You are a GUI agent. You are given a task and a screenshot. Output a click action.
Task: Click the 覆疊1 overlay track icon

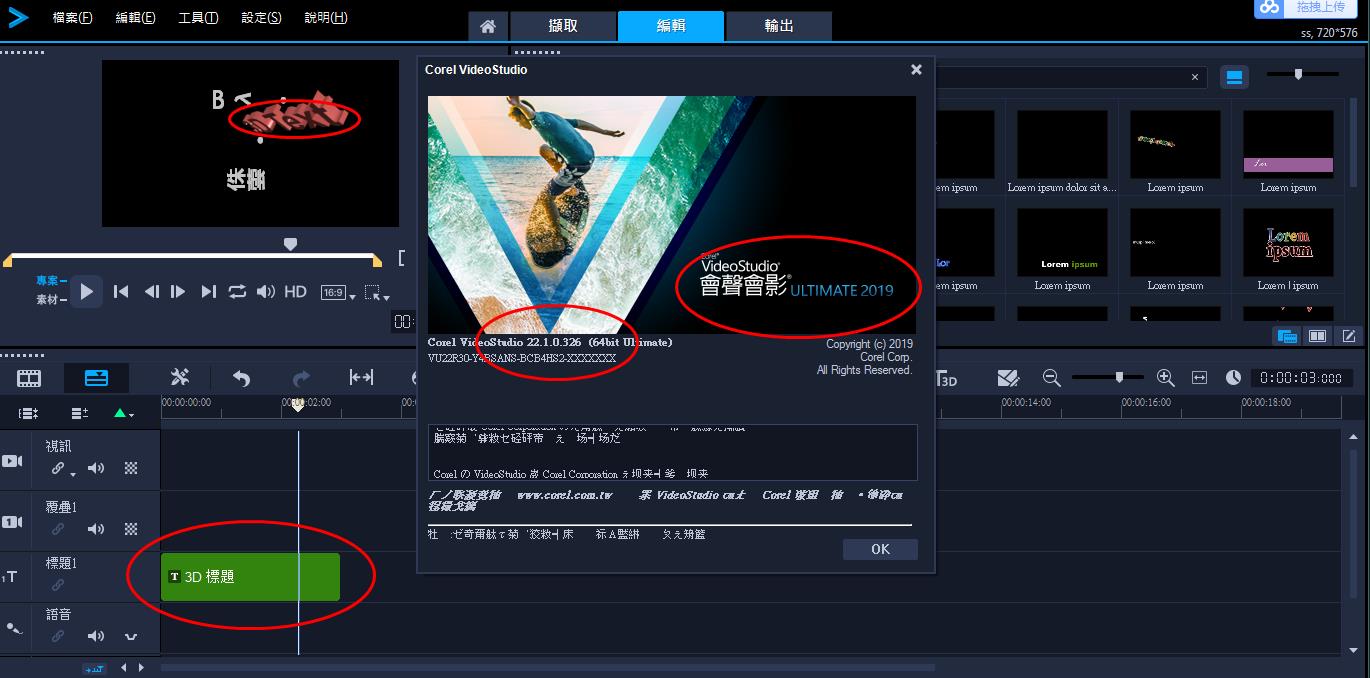(12, 521)
